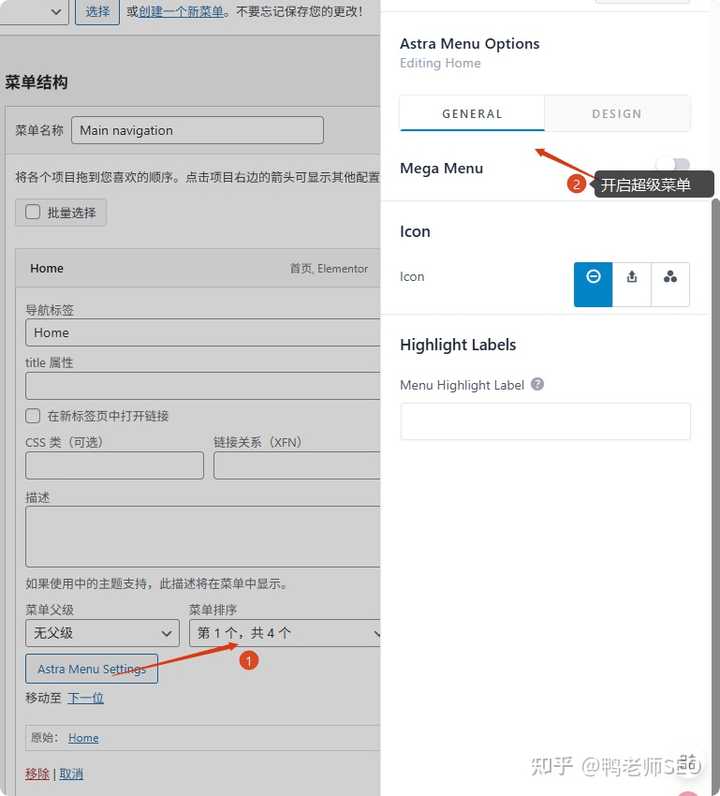Toggle the Mega Menu switch

pos(672,168)
